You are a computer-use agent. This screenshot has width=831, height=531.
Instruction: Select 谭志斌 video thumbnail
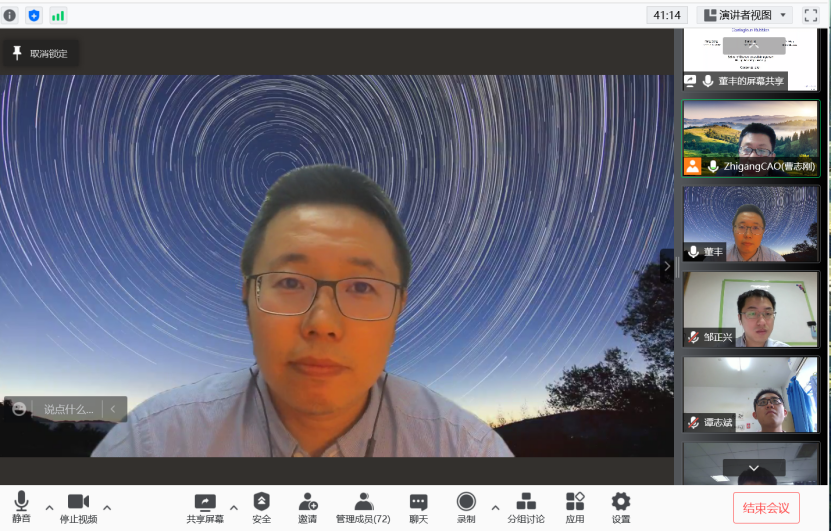point(750,395)
